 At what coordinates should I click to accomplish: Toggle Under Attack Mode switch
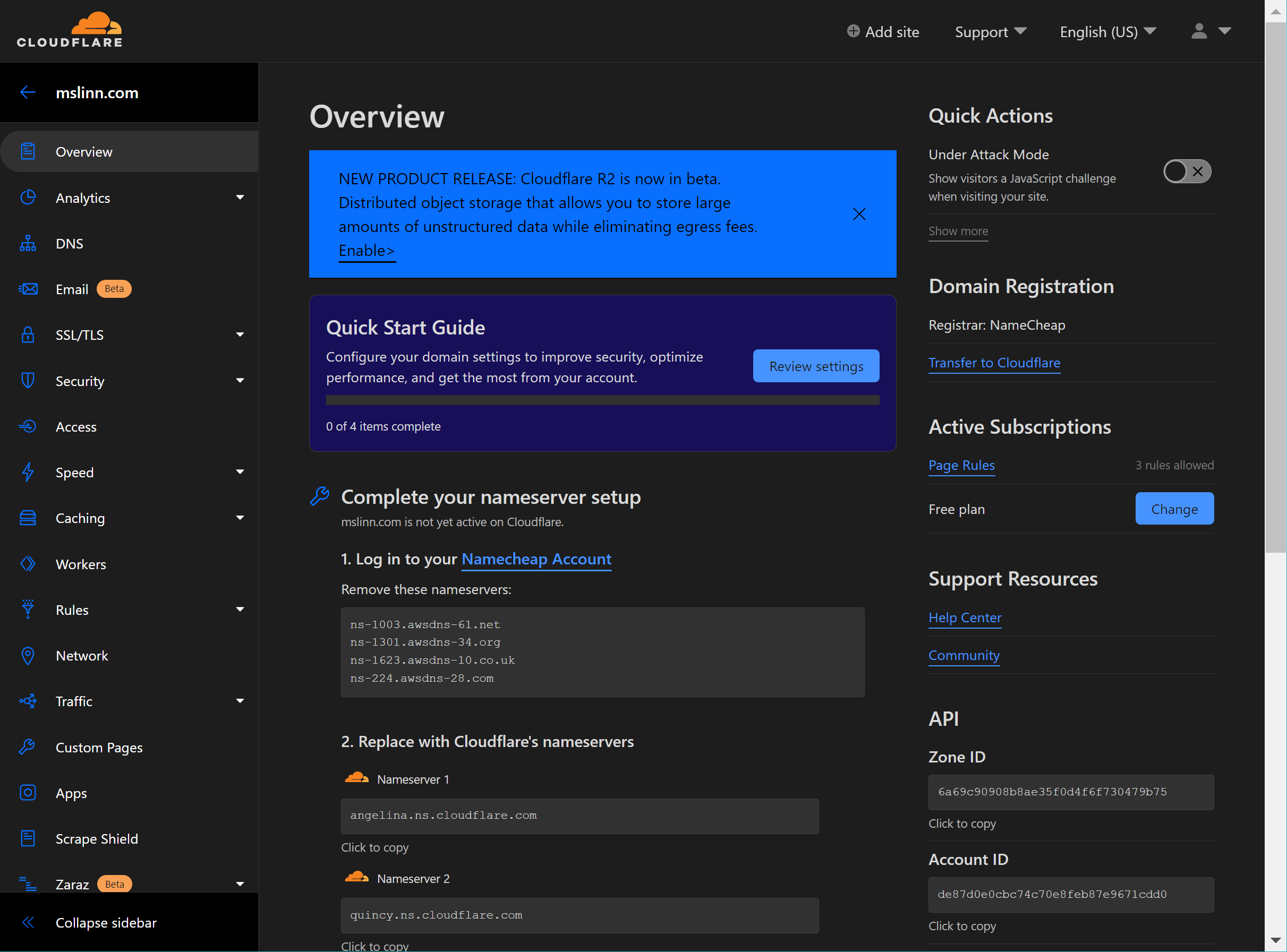tap(1187, 171)
